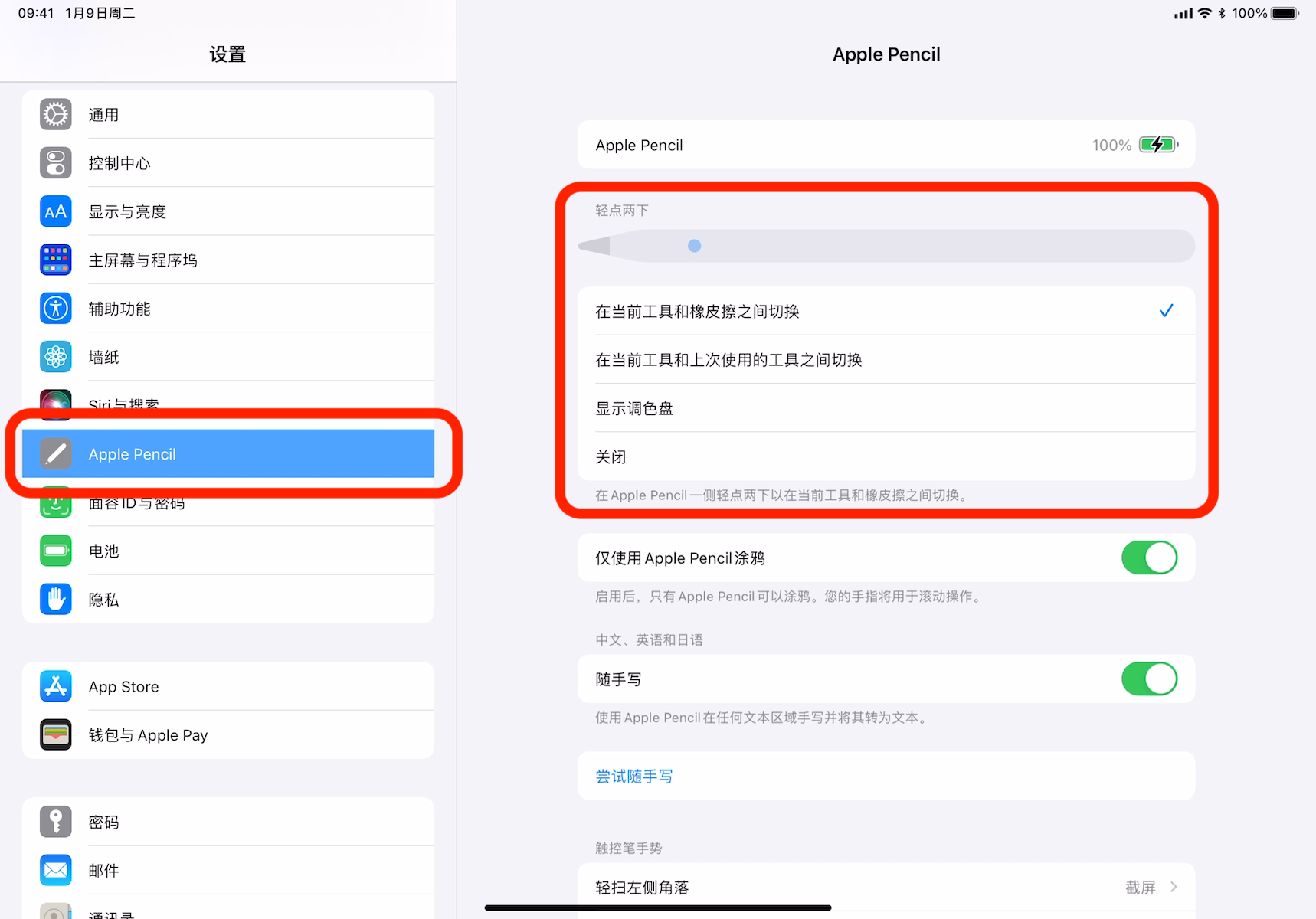The height and width of the screenshot is (919, 1316).
Task: Disable the 随手写 (Scribble) switch
Action: coord(1149,679)
